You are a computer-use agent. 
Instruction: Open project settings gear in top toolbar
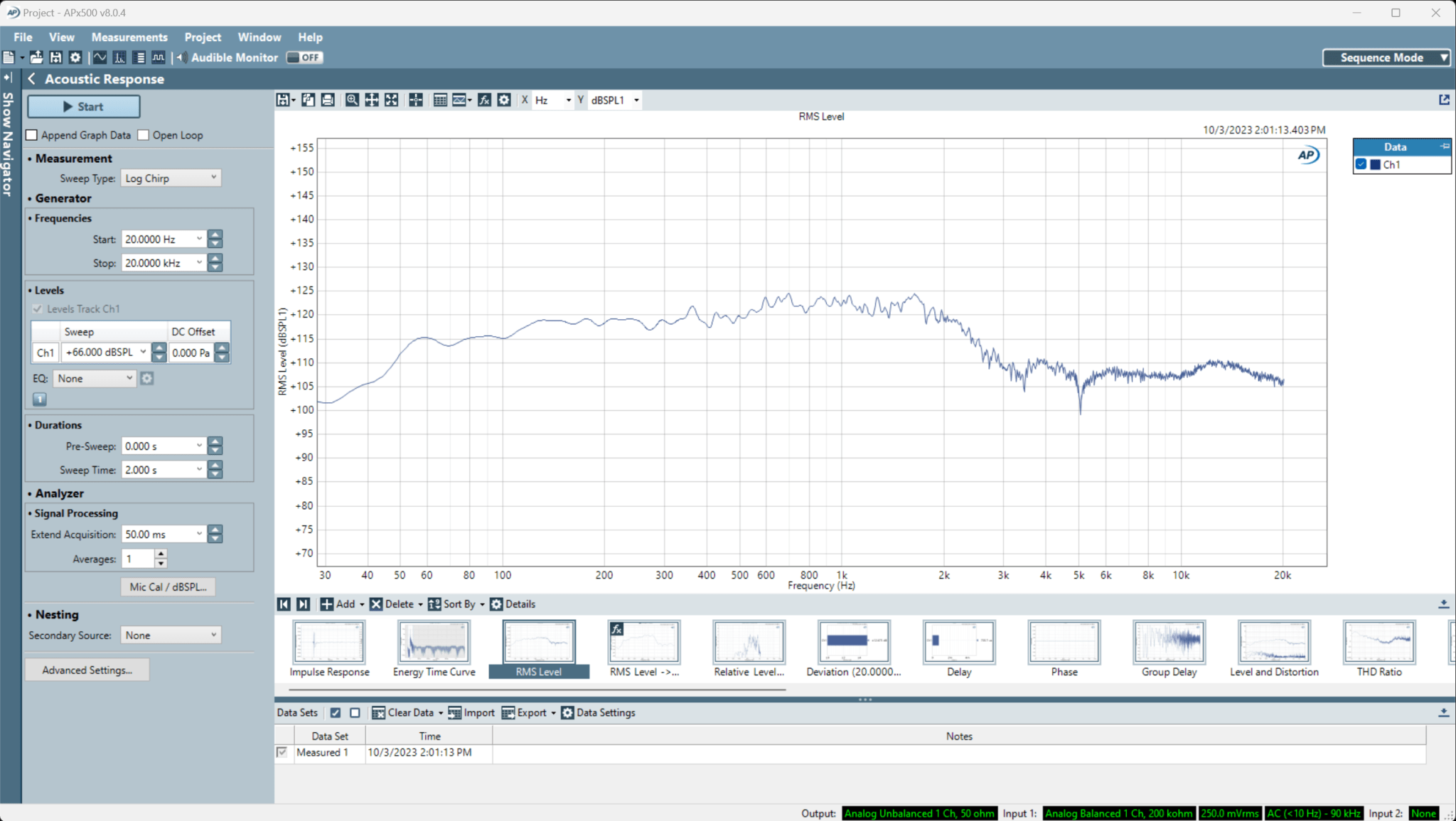pos(75,58)
